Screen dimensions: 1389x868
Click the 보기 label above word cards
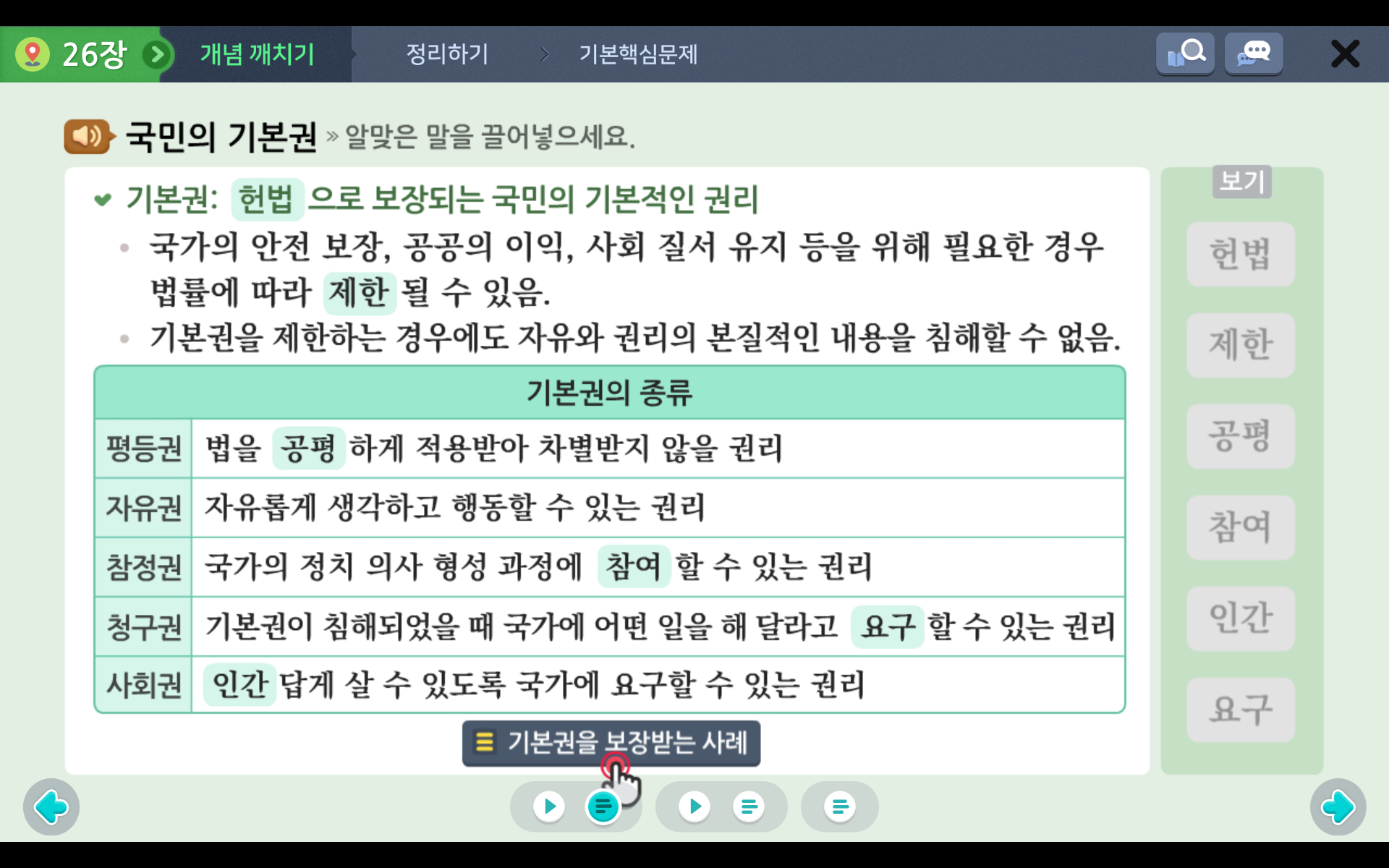(x=1241, y=182)
